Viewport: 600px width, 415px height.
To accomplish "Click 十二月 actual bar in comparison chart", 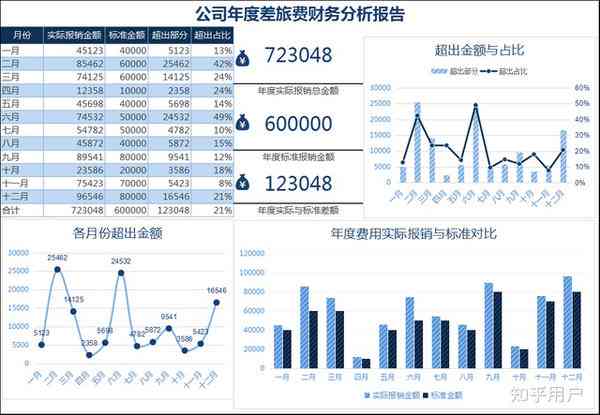I will (567, 322).
